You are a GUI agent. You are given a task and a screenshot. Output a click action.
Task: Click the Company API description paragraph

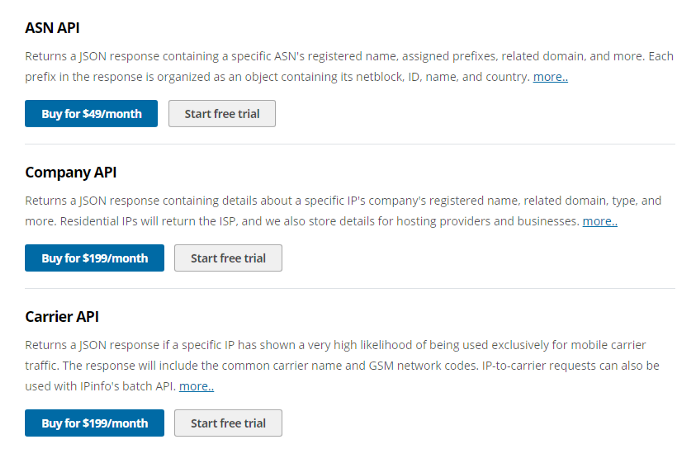point(300,201)
